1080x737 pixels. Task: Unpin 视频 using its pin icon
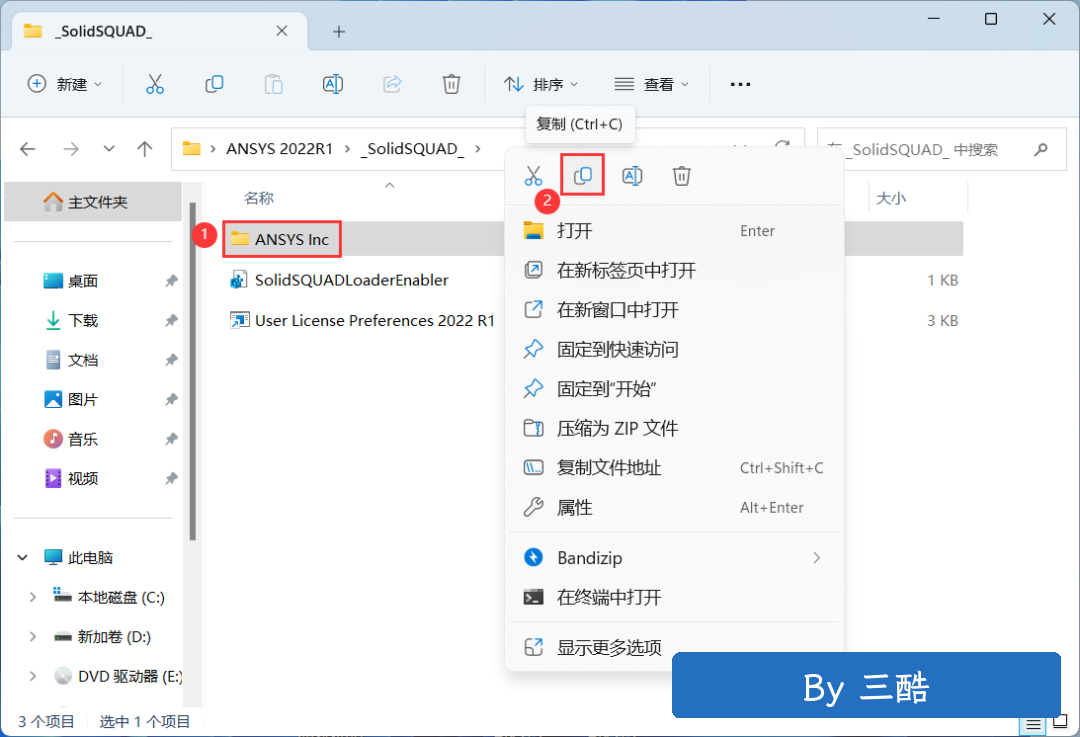coord(171,478)
